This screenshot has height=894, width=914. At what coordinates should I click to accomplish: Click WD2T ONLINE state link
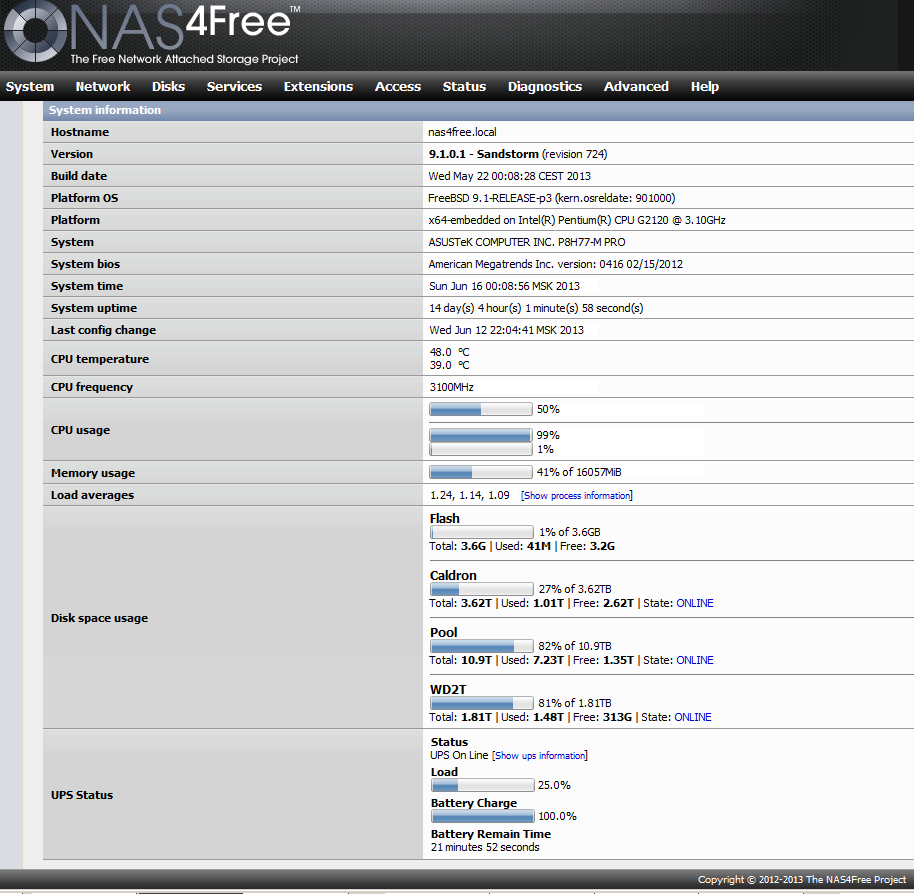coord(693,717)
